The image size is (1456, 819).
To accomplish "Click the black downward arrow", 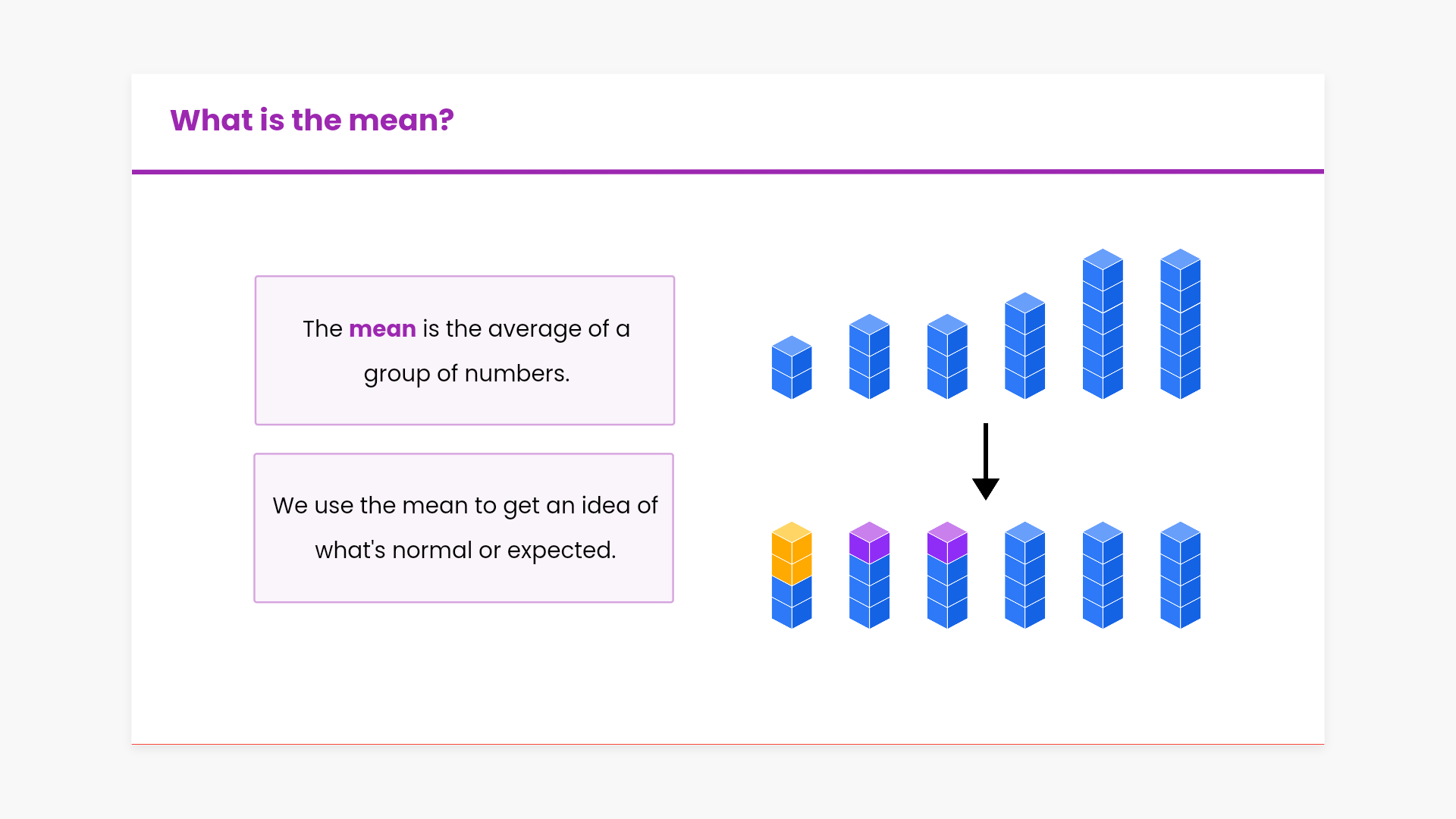I will tap(985, 461).
